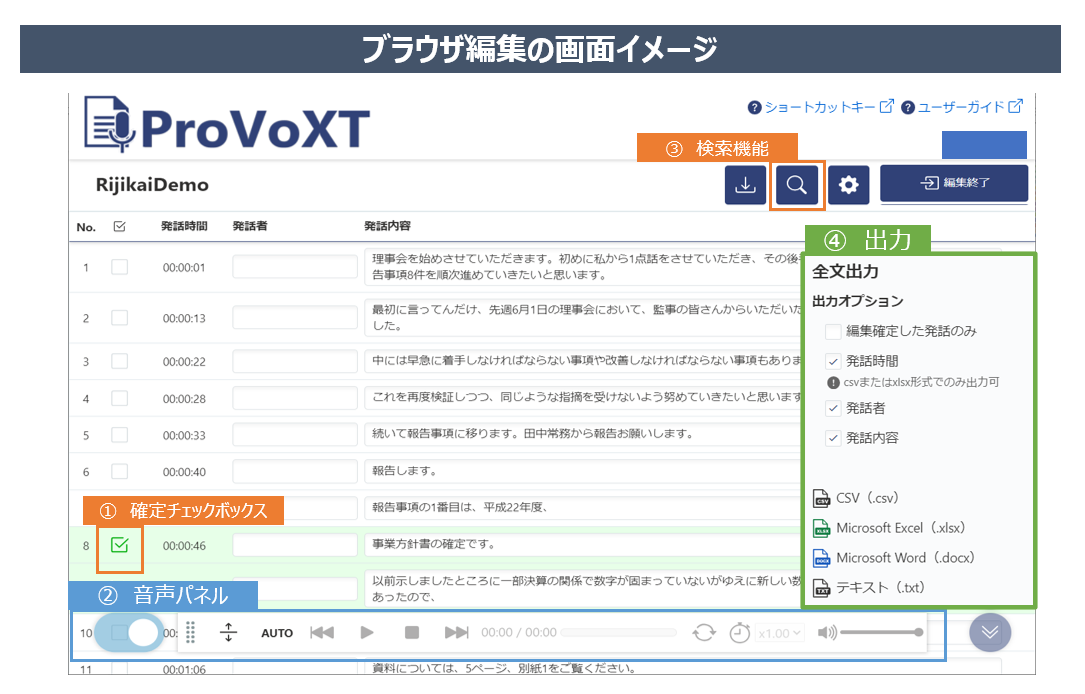Edit the text 事業方針書の確定です。
The image size is (1085, 694).
point(434,544)
